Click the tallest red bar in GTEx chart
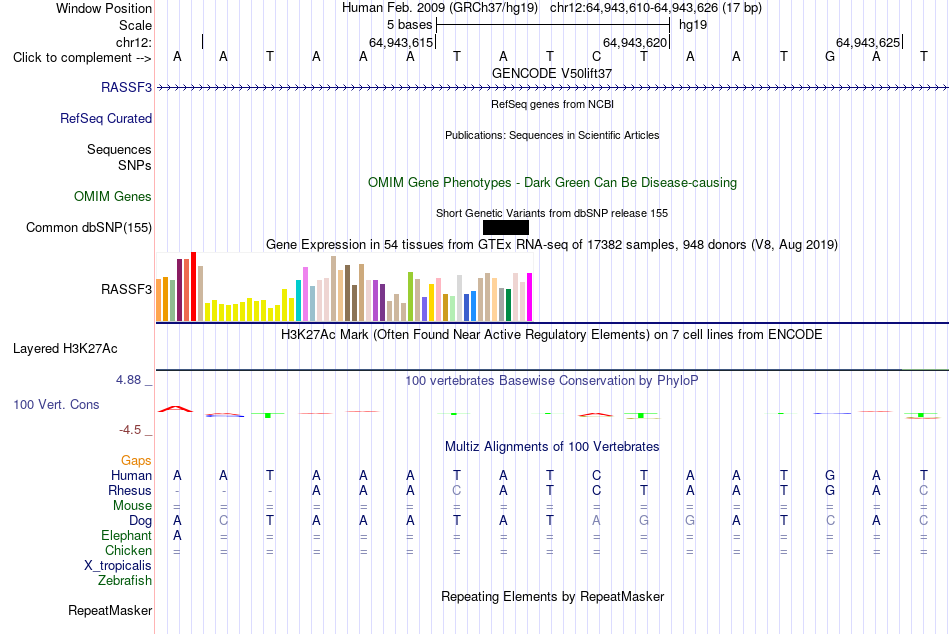 [x=194, y=286]
